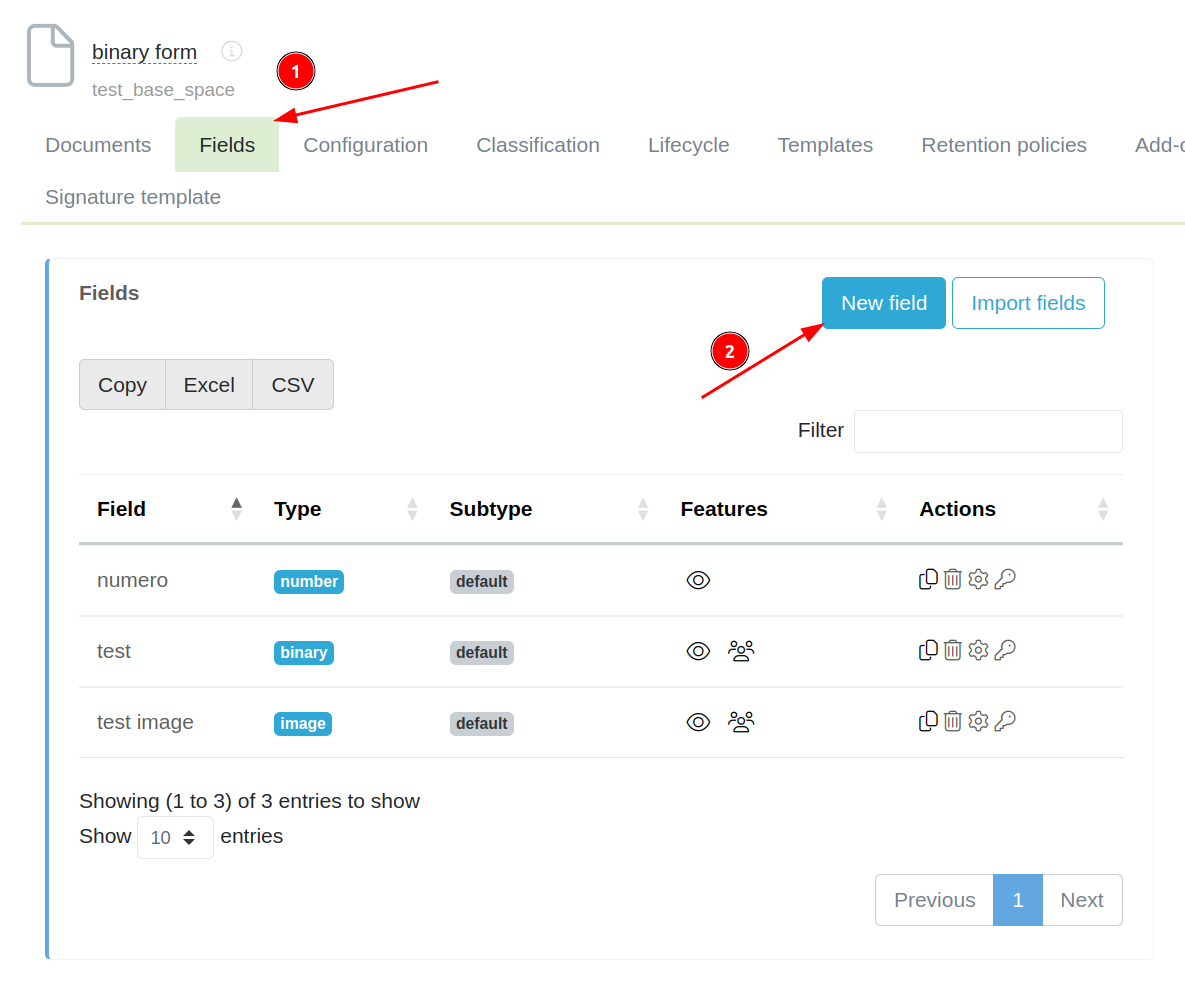Click the copy icon for numero field
This screenshot has height=983, width=1185.
pyautogui.click(x=928, y=579)
